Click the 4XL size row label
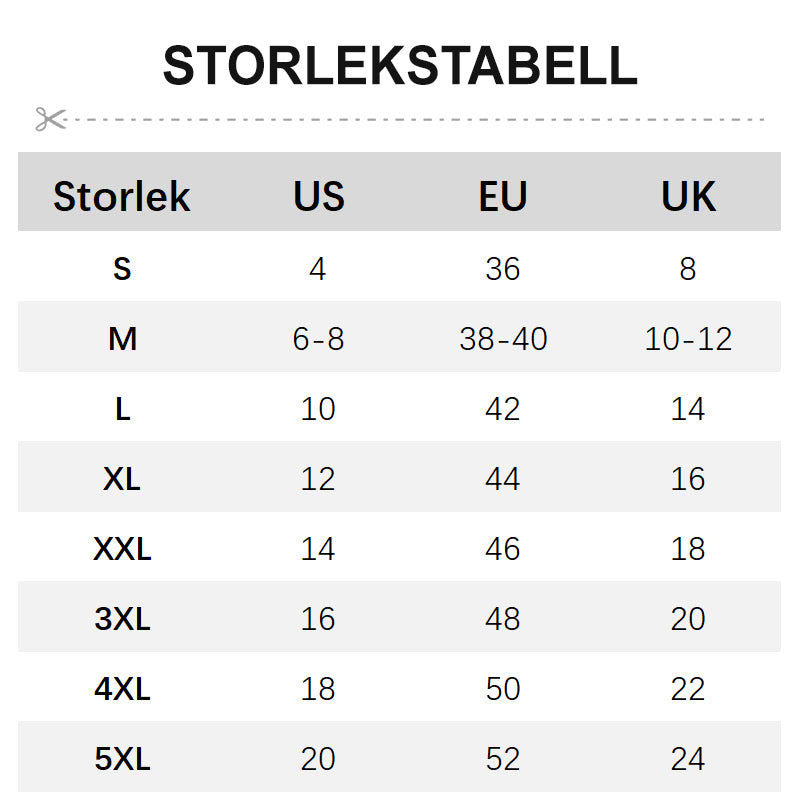Image resolution: width=800 pixels, height=800 pixels. pyautogui.click(x=122, y=689)
